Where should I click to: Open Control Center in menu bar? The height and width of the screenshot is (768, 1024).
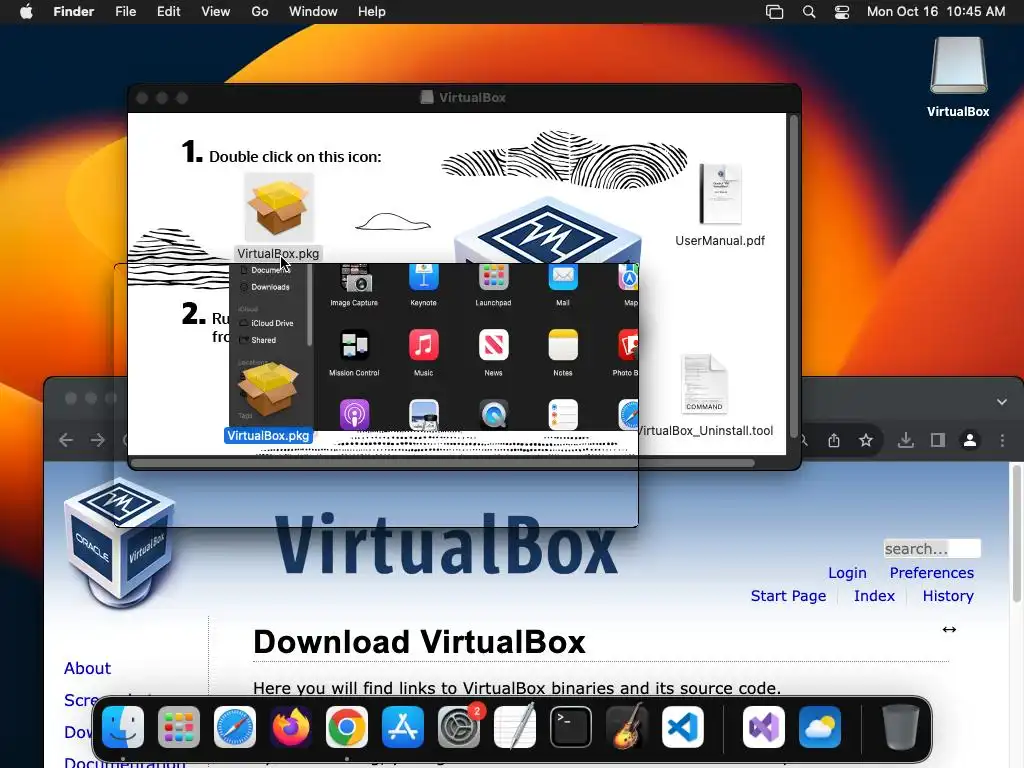[842, 12]
